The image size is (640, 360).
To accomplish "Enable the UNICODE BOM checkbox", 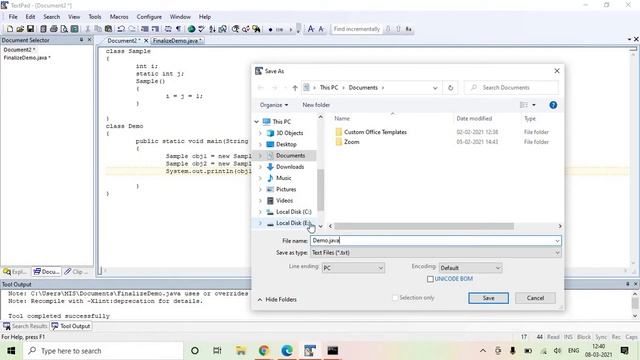I will 430,279.
